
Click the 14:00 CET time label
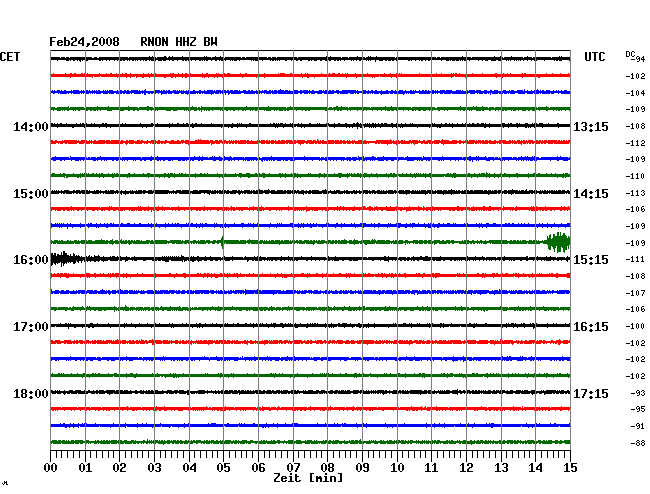tap(31, 126)
